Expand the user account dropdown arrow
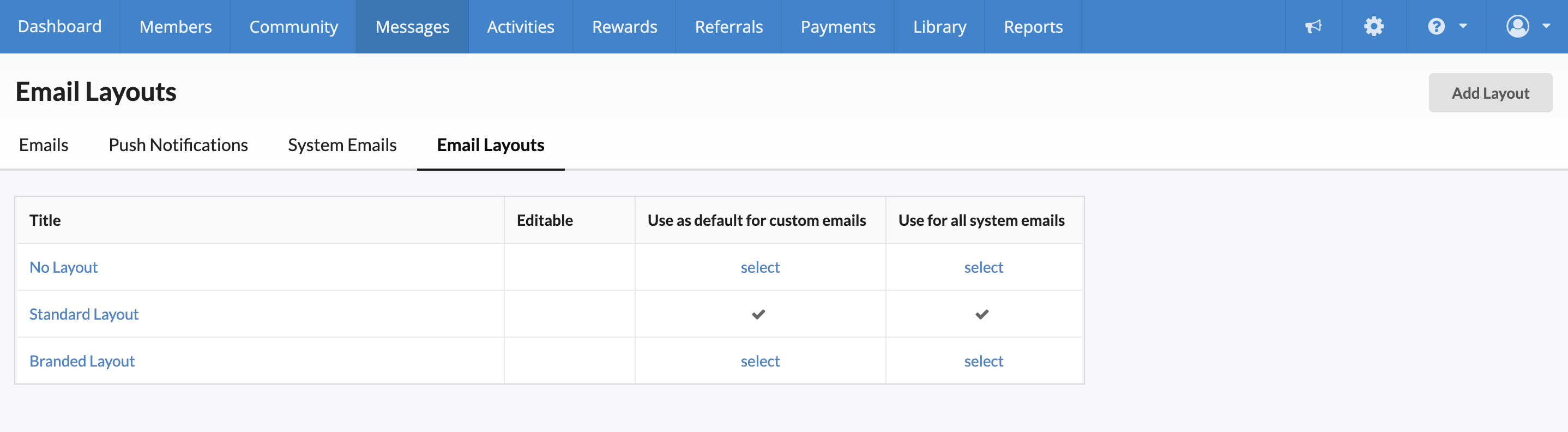The width and height of the screenshot is (1568, 432). tap(1546, 27)
